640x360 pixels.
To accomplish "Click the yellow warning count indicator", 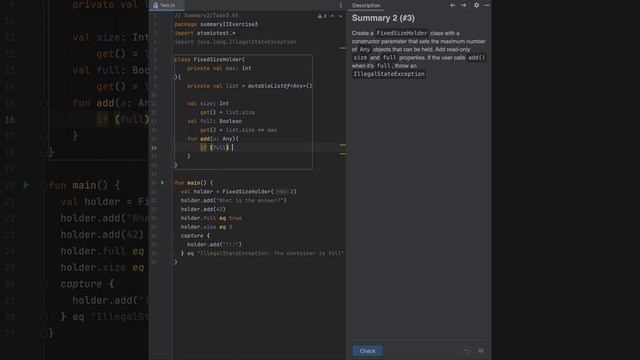I will 322,16.
